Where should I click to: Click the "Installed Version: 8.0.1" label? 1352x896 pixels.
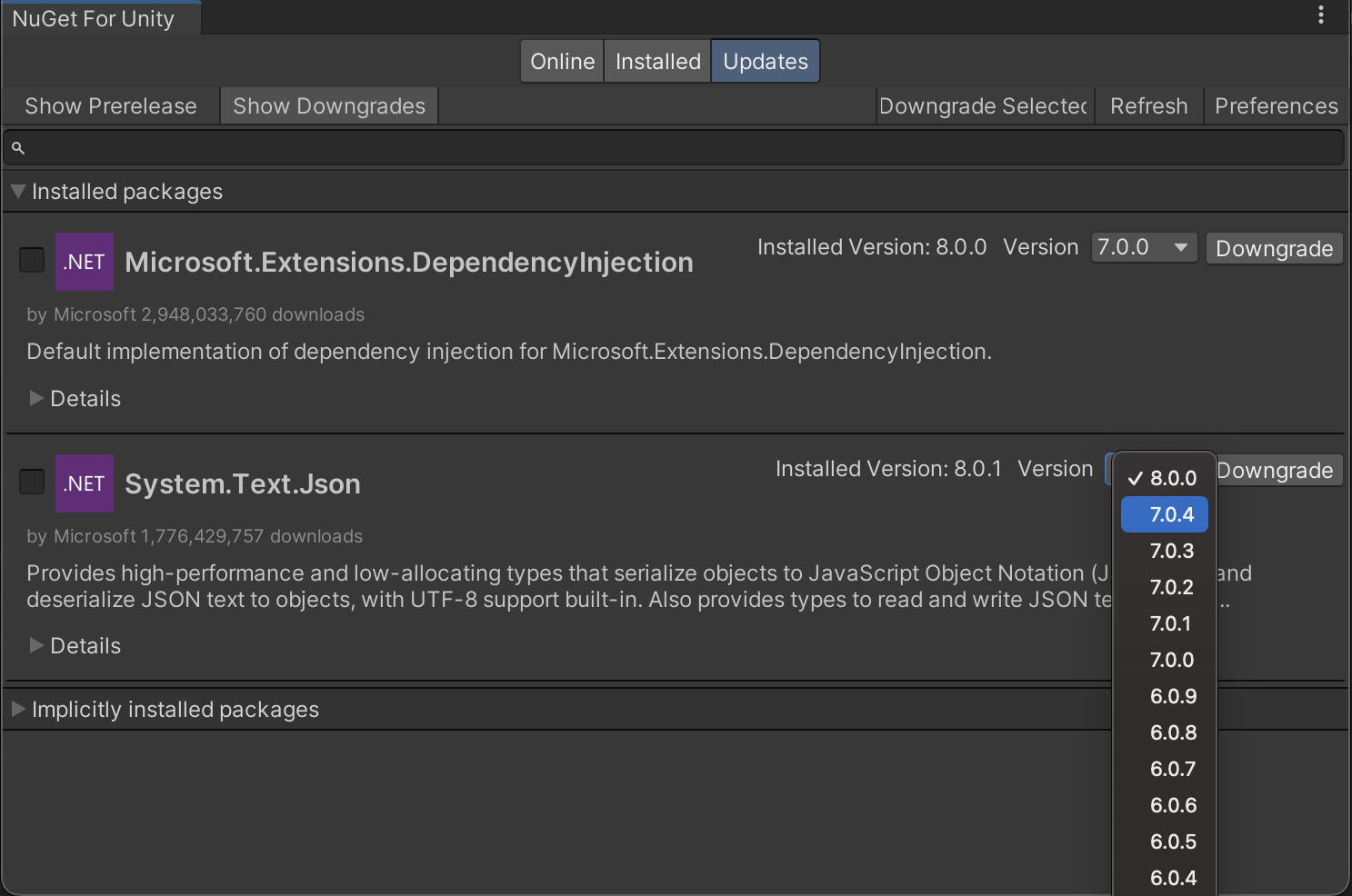click(x=888, y=469)
